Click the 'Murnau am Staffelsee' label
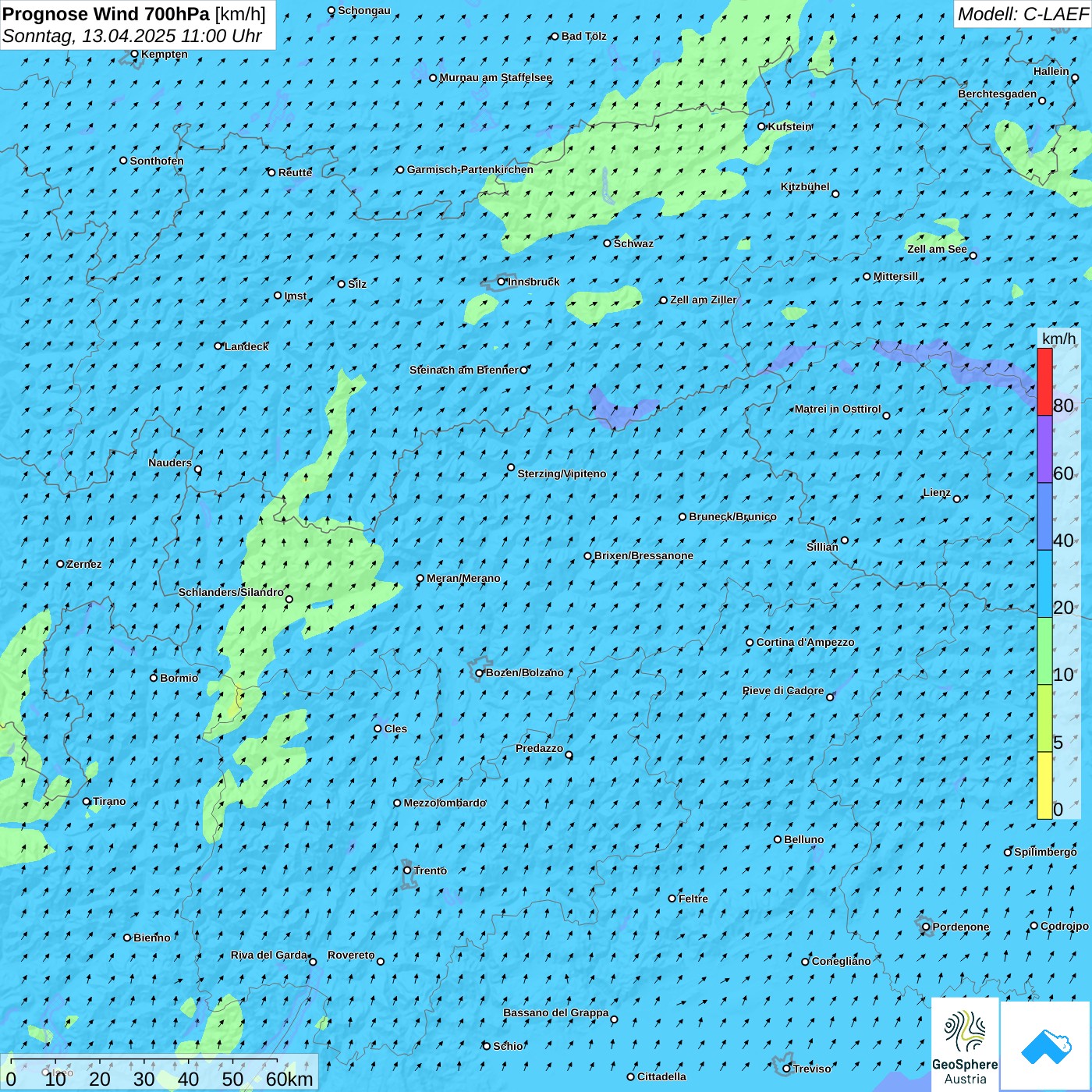This screenshot has height=1092, width=1092. coord(496,77)
